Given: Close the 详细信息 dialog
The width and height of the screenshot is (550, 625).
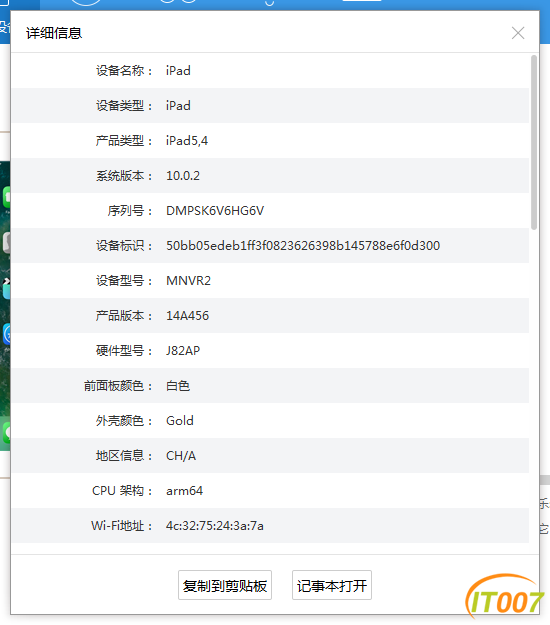Looking at the screenshot, I should tap(518, 33).
